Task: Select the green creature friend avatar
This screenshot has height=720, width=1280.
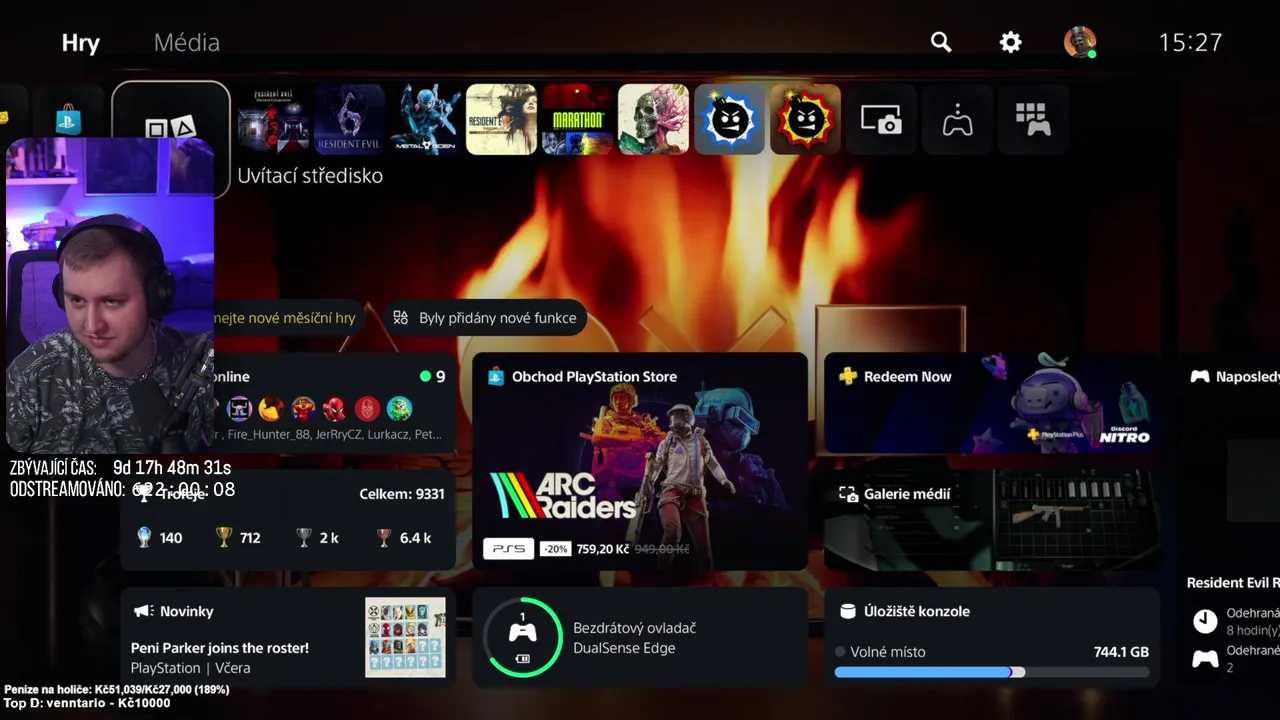Action: pyautogui.click(x=399, y=408)
